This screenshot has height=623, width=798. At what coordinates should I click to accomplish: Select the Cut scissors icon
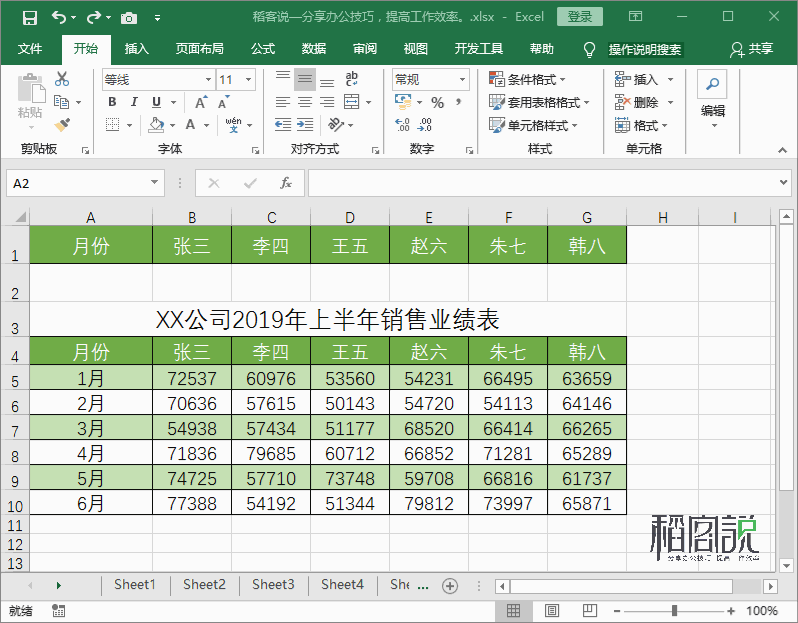62,79
